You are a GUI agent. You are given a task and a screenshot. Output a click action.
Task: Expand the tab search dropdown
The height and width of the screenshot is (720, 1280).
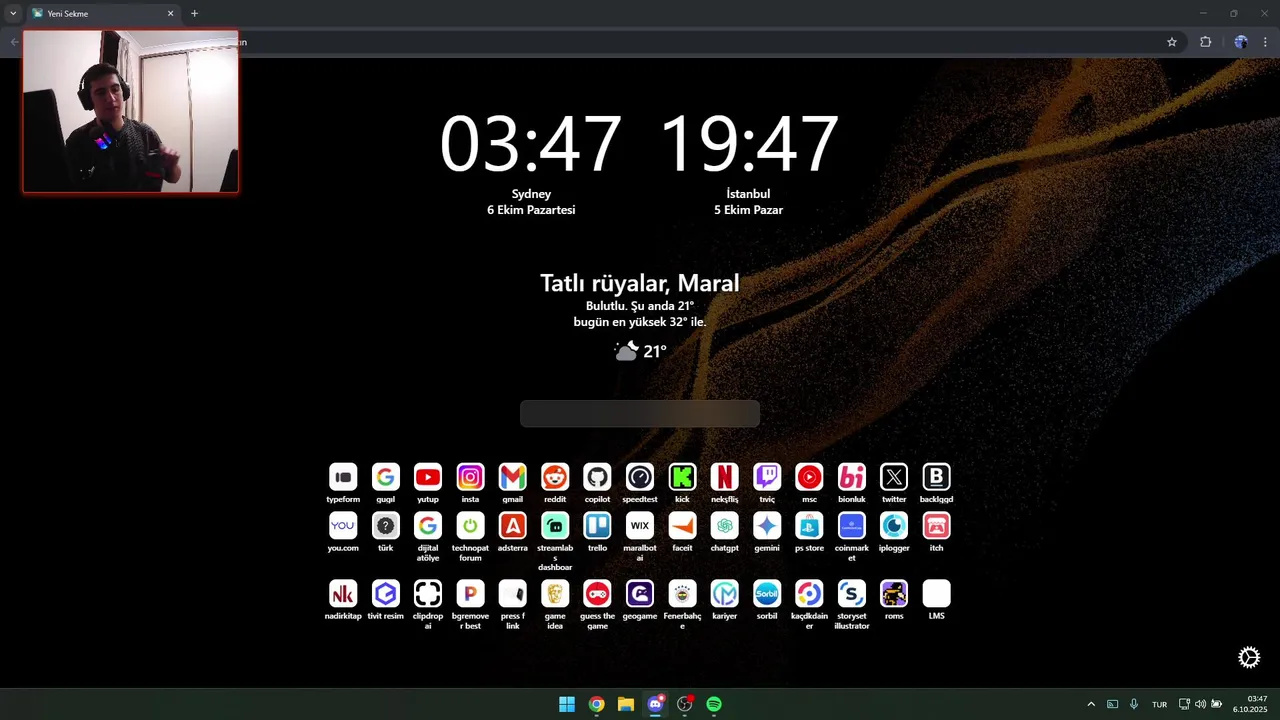tap(13, 14)
